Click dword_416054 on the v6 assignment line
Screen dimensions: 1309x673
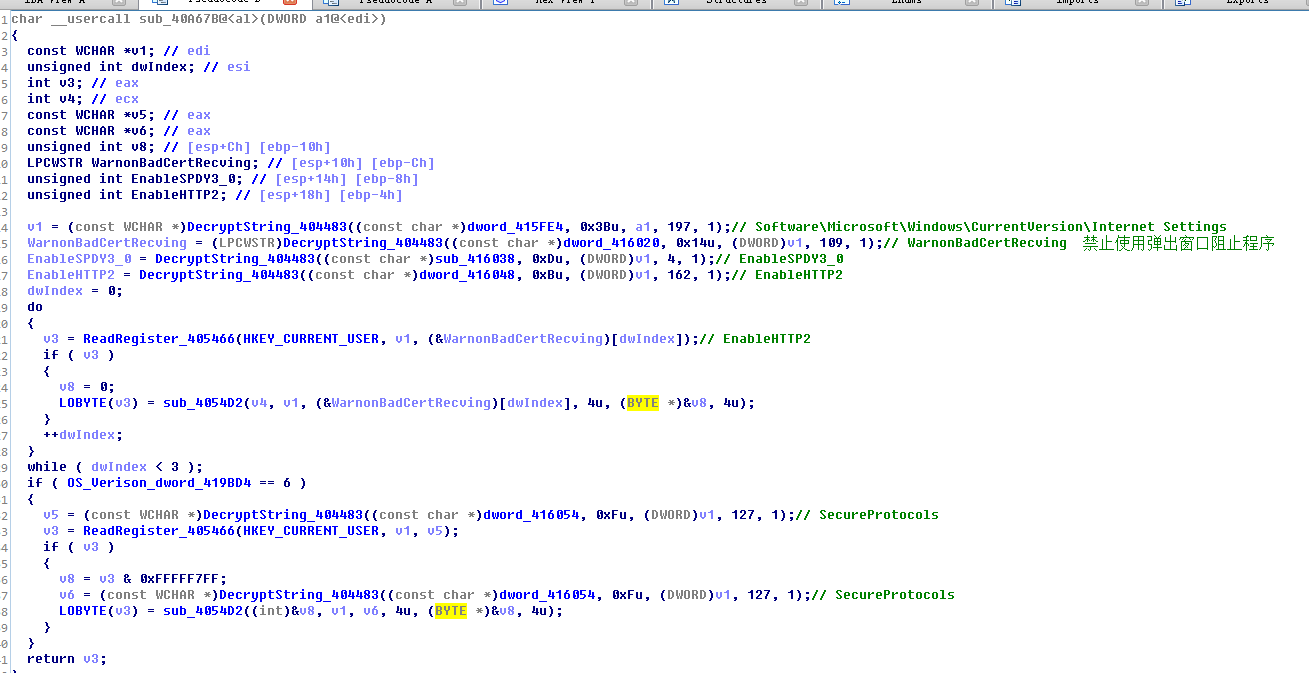click(x=547, y=595)
